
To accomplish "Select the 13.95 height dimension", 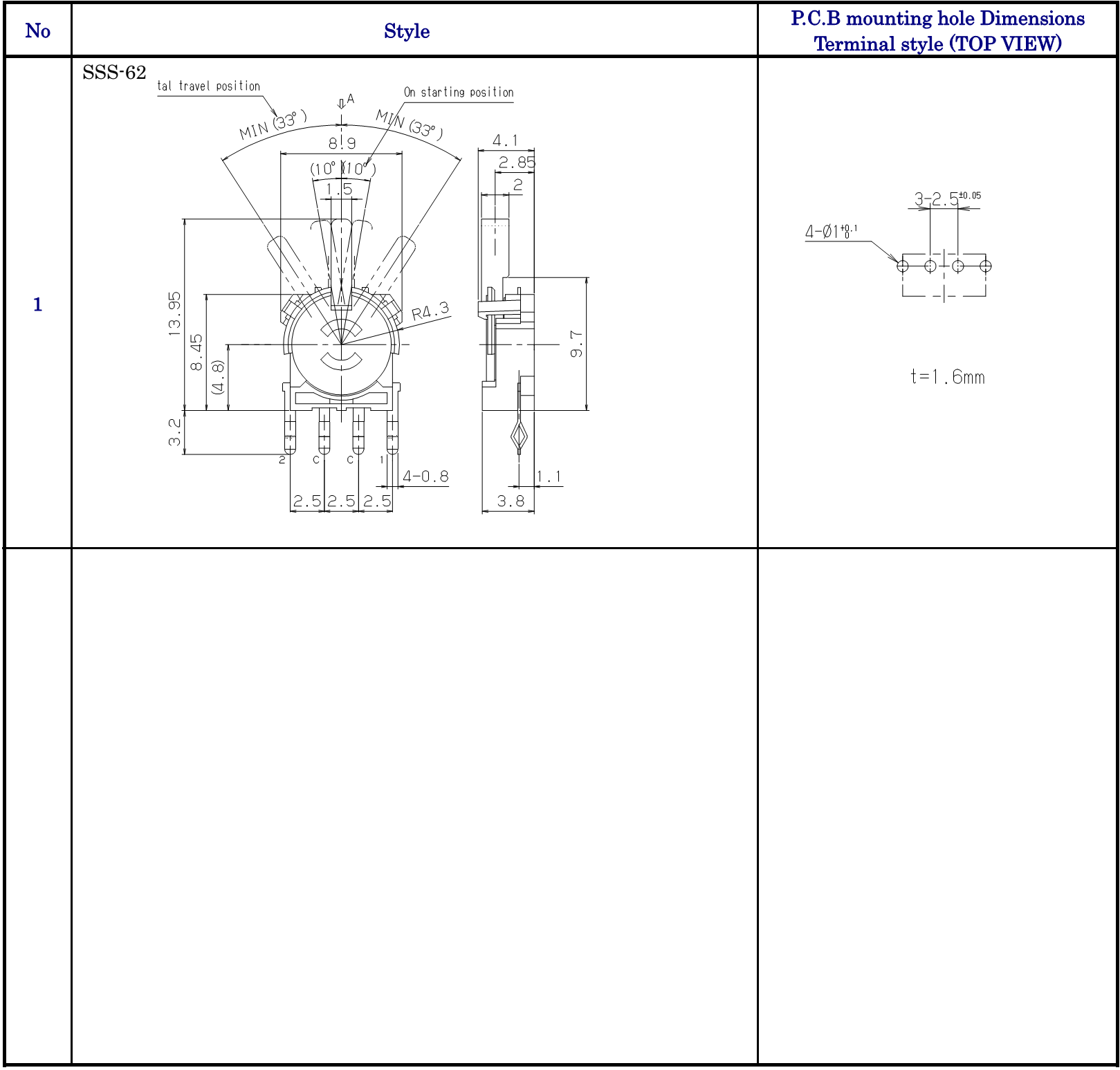I will [174, 314].
